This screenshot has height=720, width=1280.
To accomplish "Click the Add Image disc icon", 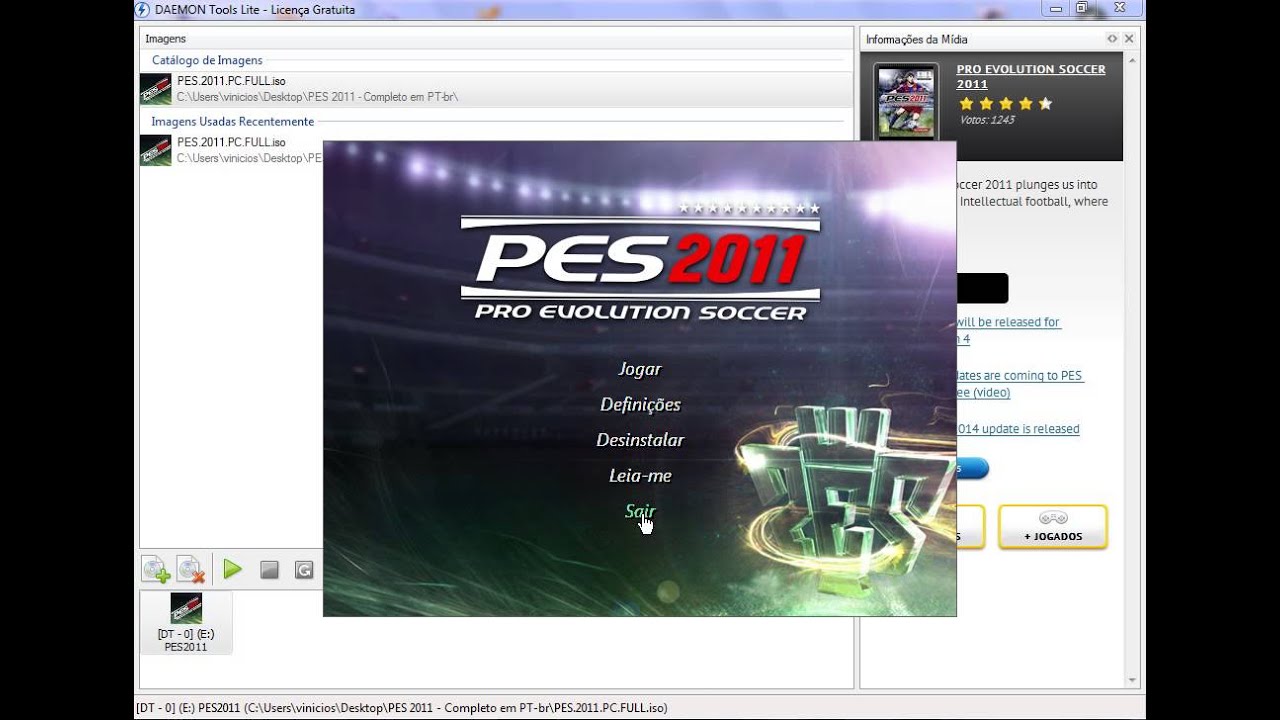I will [x=156, y=570].
